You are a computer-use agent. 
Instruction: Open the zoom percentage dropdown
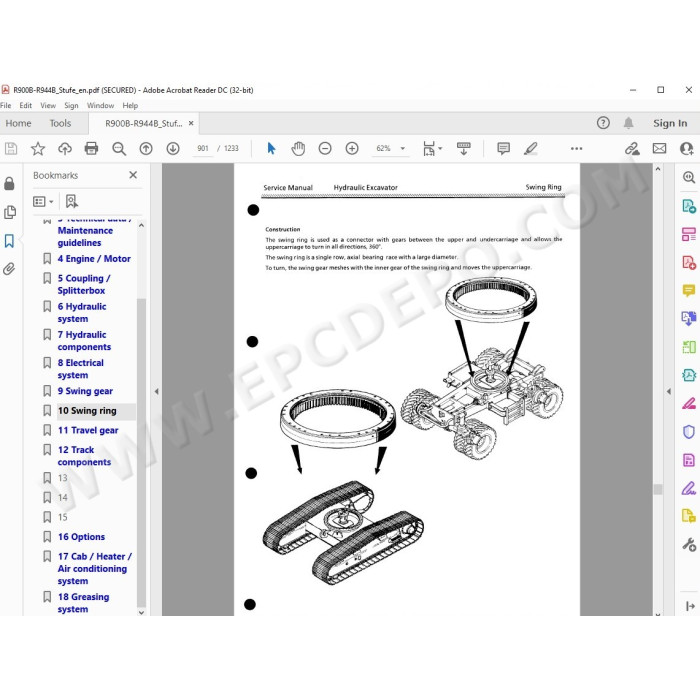pyautogui.click(x=403, y=148)
